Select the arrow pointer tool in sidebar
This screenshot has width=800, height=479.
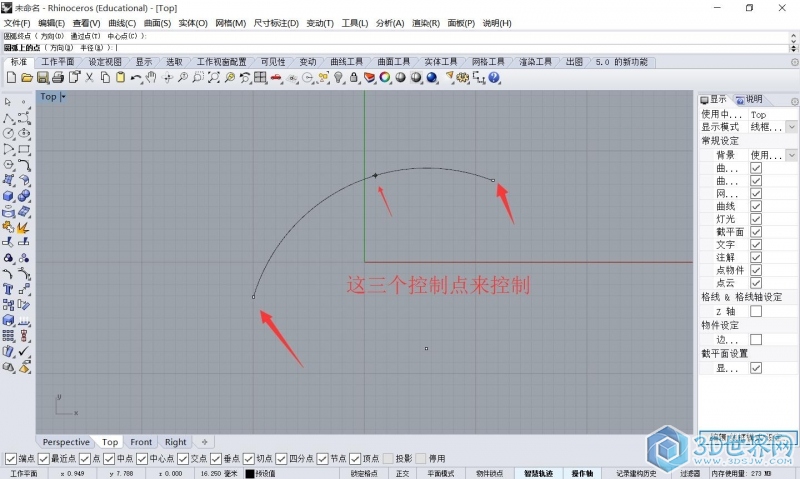point(8,102)
